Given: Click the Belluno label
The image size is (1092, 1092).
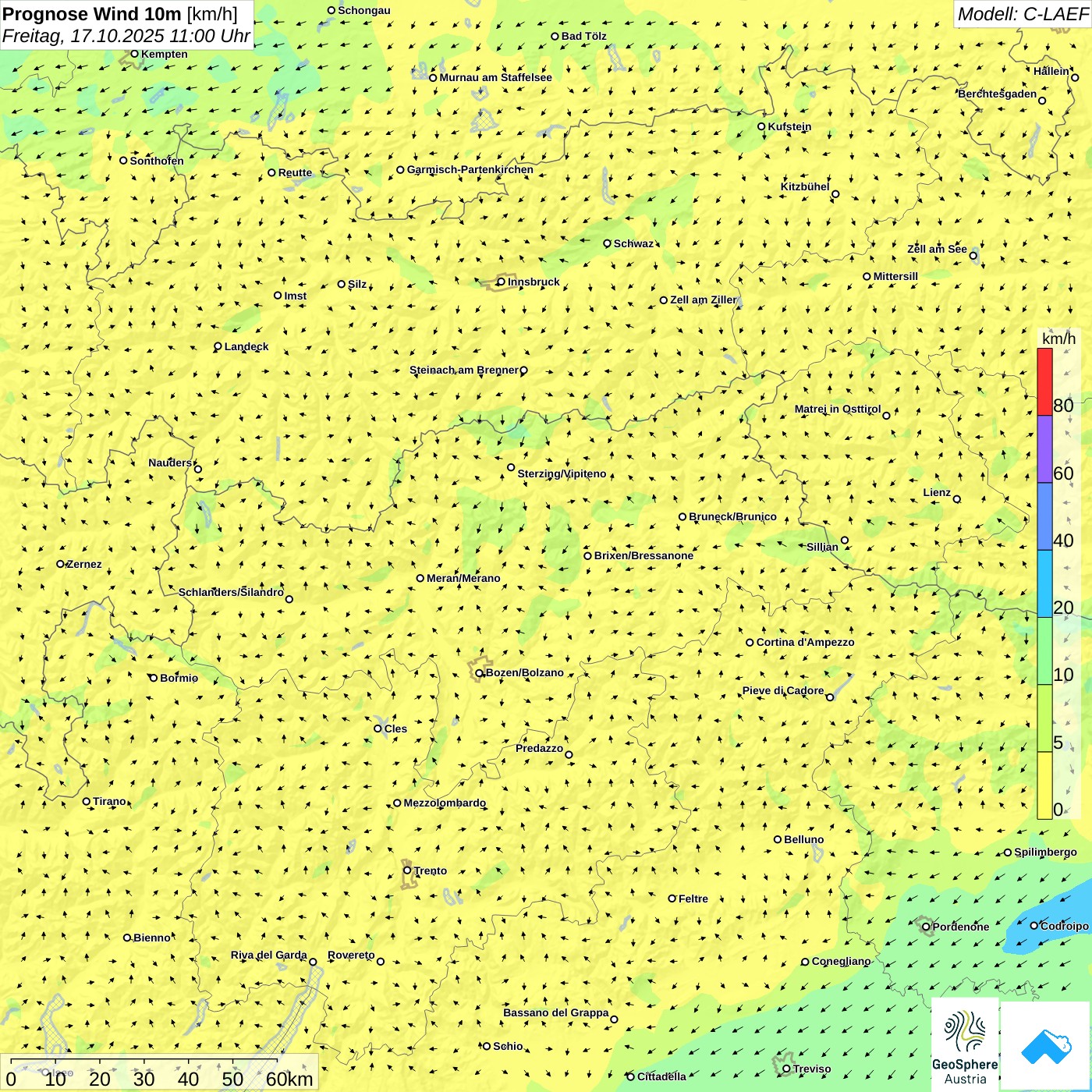Looking at the screenshot, I should 803,839.
